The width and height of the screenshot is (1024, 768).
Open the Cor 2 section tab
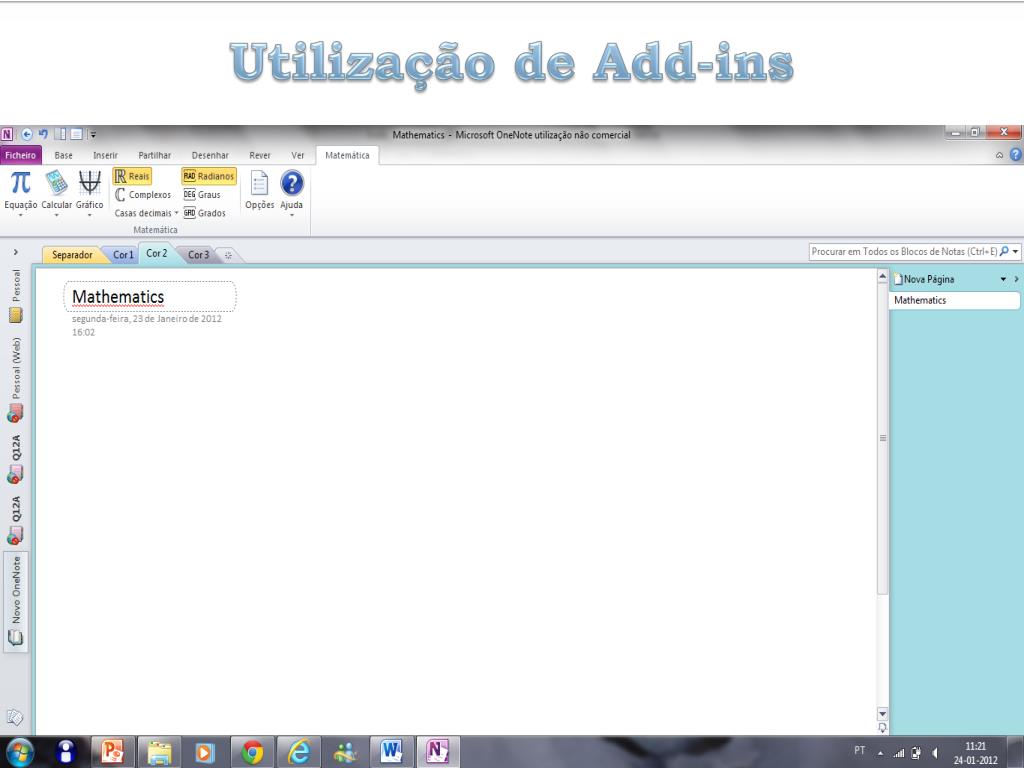pos(157,253)
